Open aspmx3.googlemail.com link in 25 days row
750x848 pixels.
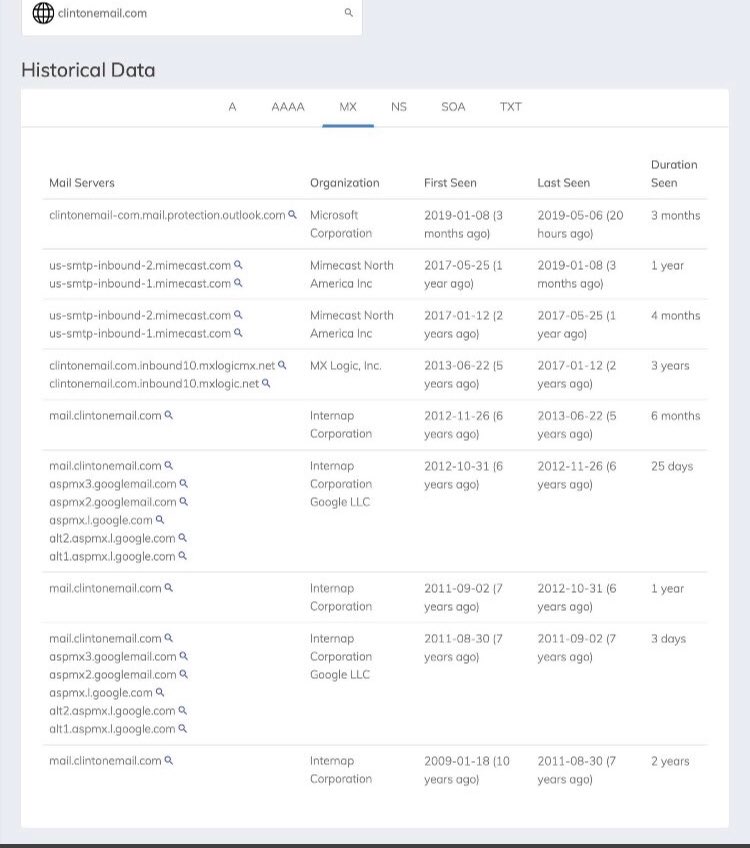click(113, 484)
